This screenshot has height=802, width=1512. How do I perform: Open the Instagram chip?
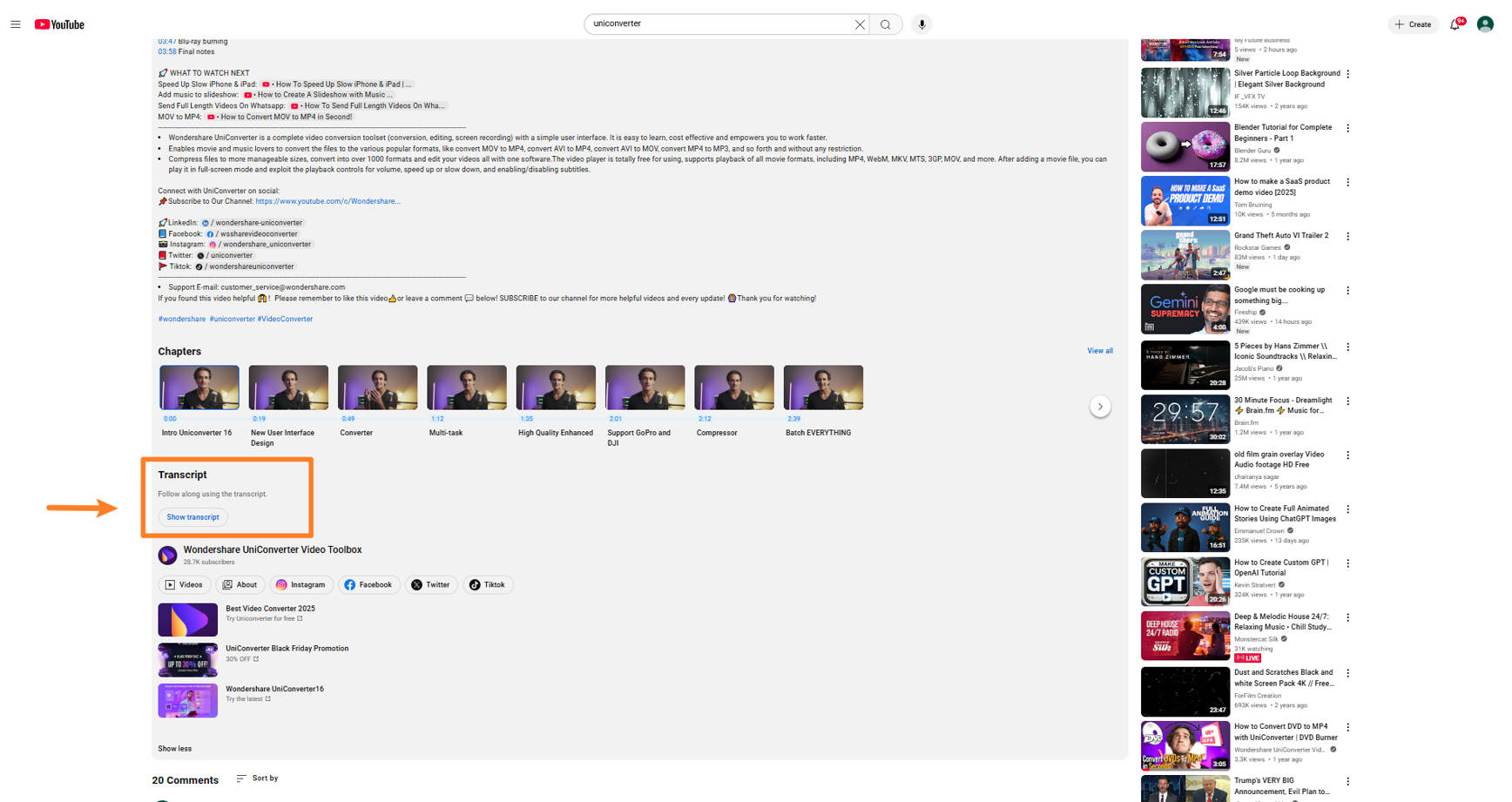(300, 585)
